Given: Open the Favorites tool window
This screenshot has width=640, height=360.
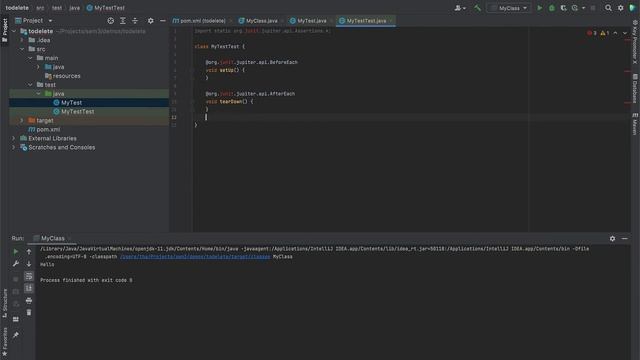Looking at the screenshot, I should [x=4, y=341].
